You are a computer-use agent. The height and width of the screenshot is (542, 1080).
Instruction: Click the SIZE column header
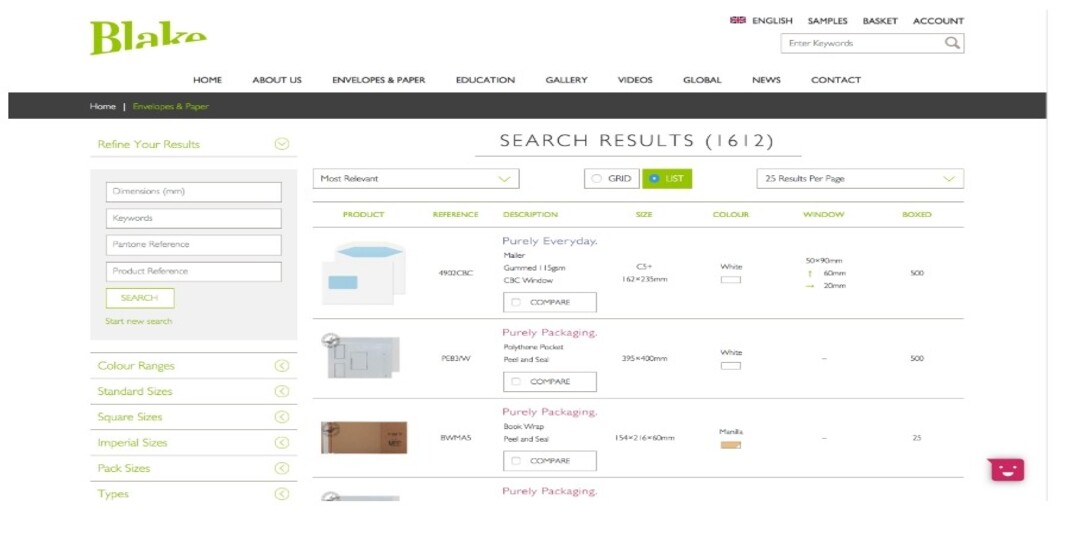coord(644,215)
